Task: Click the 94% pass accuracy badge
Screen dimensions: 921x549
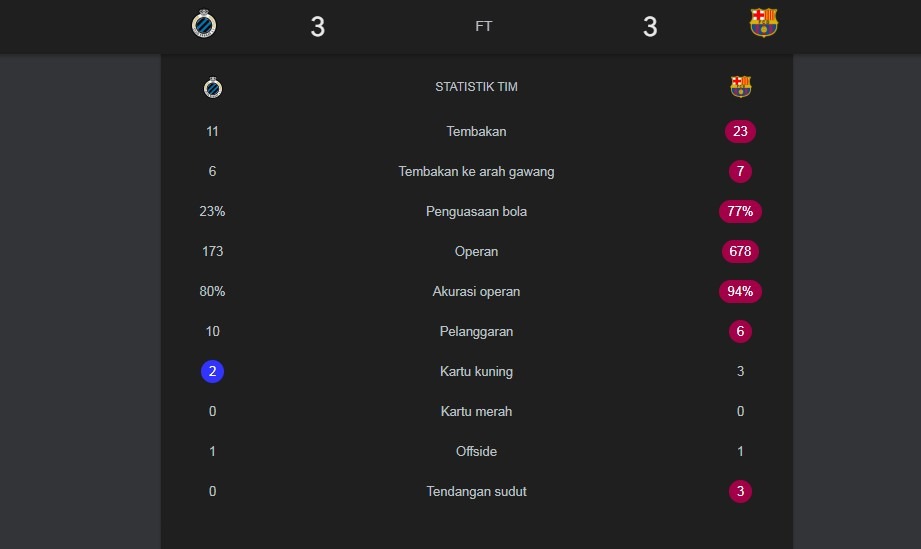Action: 740,291
